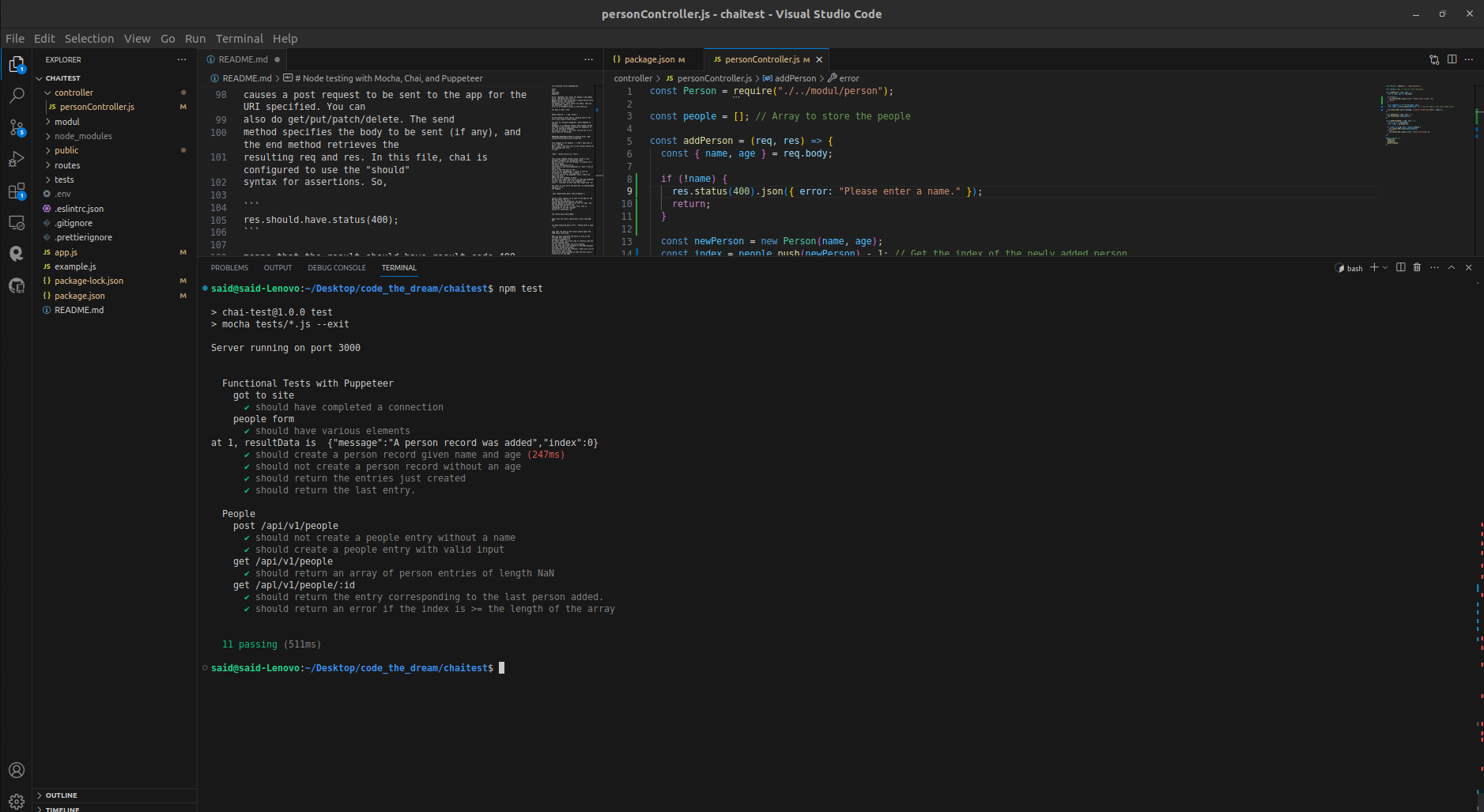Close the terminal panel
This screenshot has height=812, width=1484.
[1469, 267]
